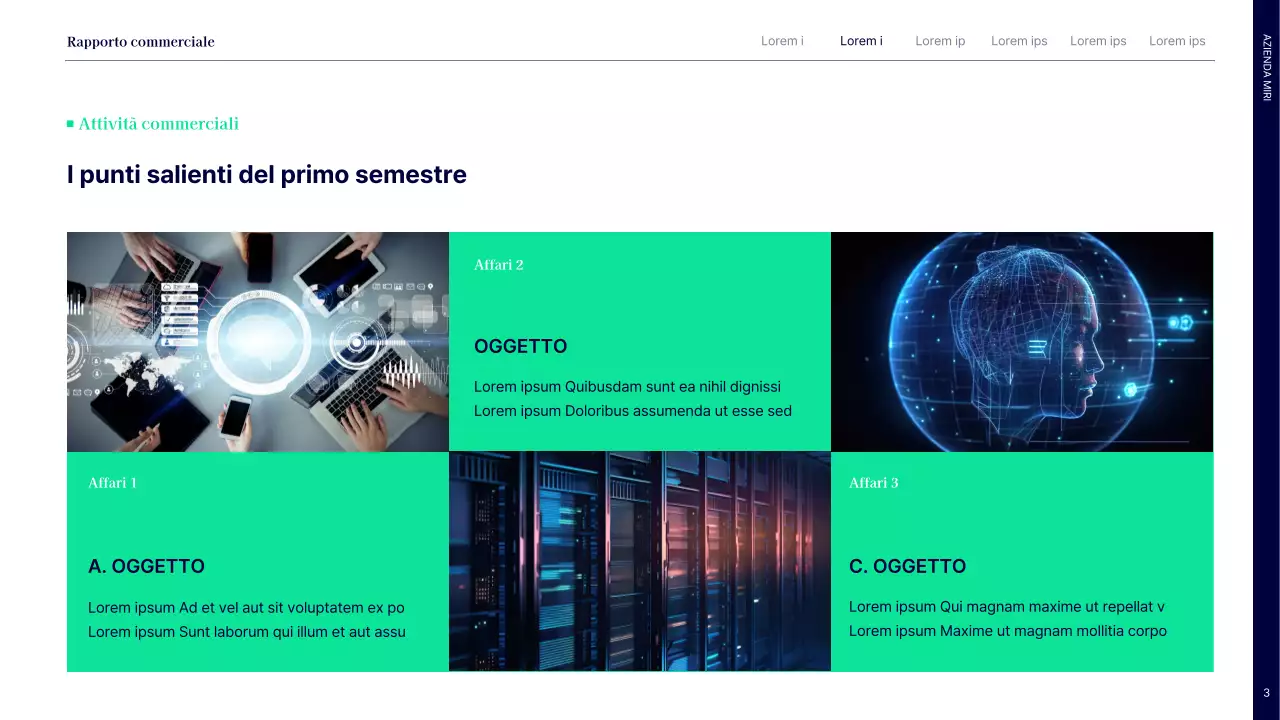The image size is (1280, 720).
Task: Open the "Lorem ip" navigation entry
Action: click(x=940, y=41)
